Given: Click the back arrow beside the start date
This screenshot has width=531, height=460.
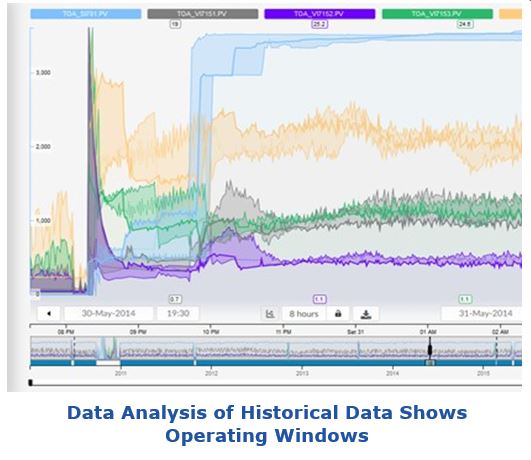Looking at the screenshot, I should [49, 313].
